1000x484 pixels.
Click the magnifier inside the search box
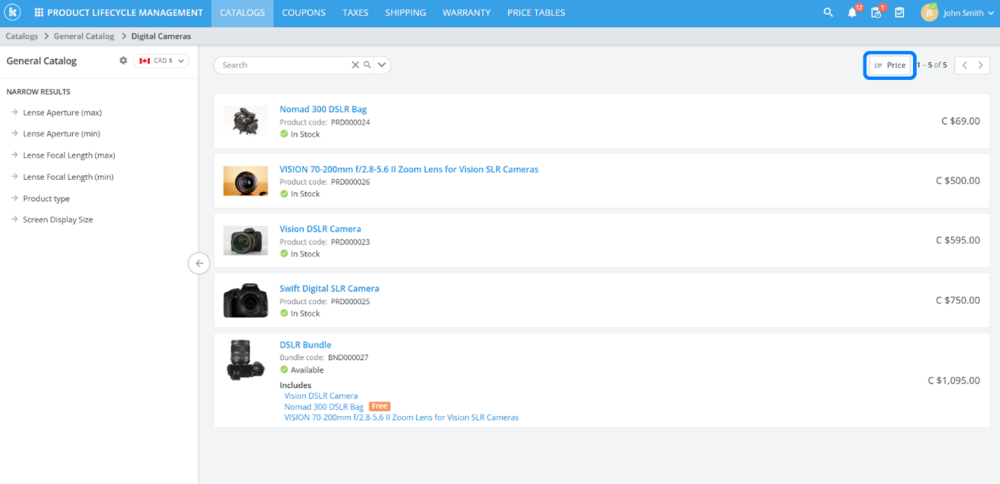click(x=367, y=65)
